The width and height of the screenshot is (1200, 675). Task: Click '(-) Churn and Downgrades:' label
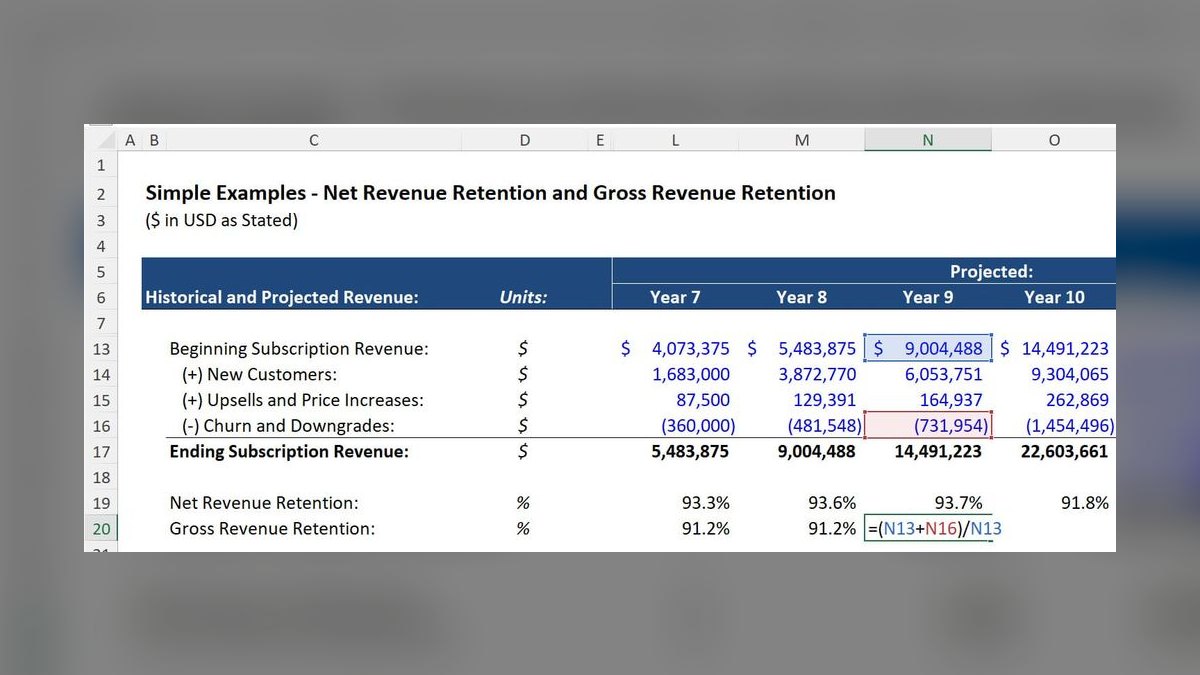(288, 426)
